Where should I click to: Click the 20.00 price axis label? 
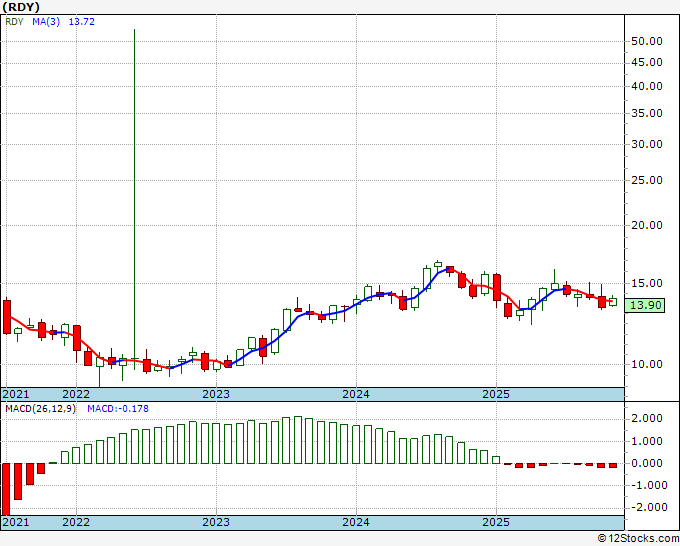(x=647, y=226)
